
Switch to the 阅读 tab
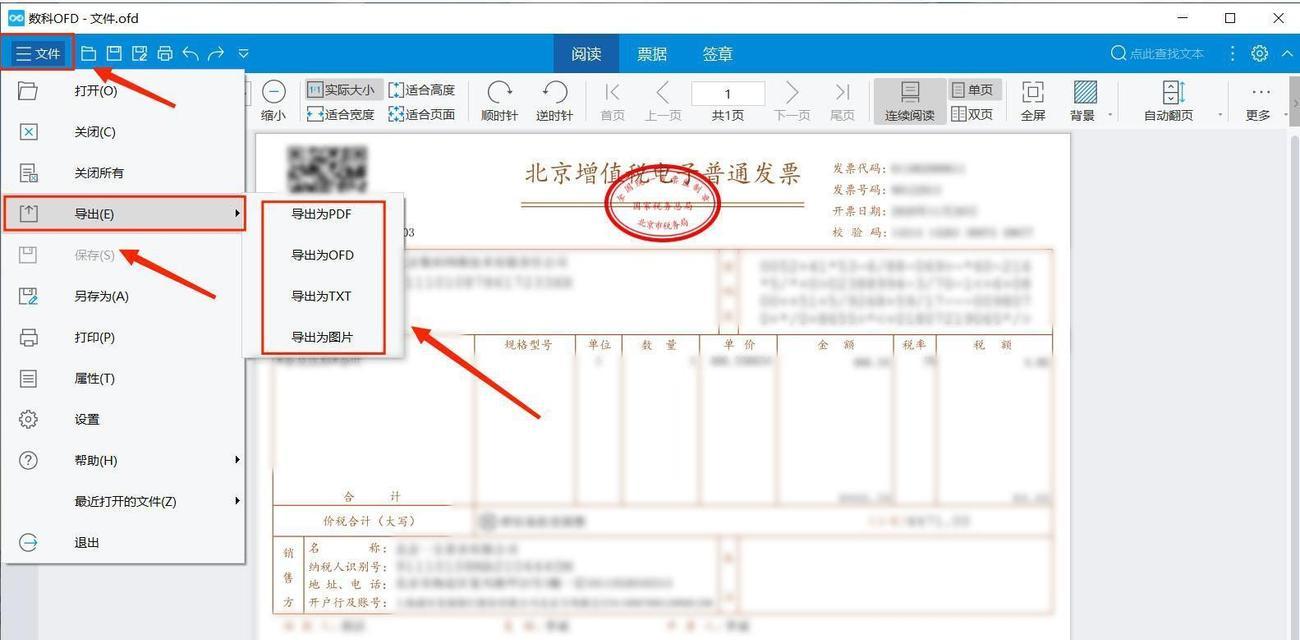pos(586,53)
